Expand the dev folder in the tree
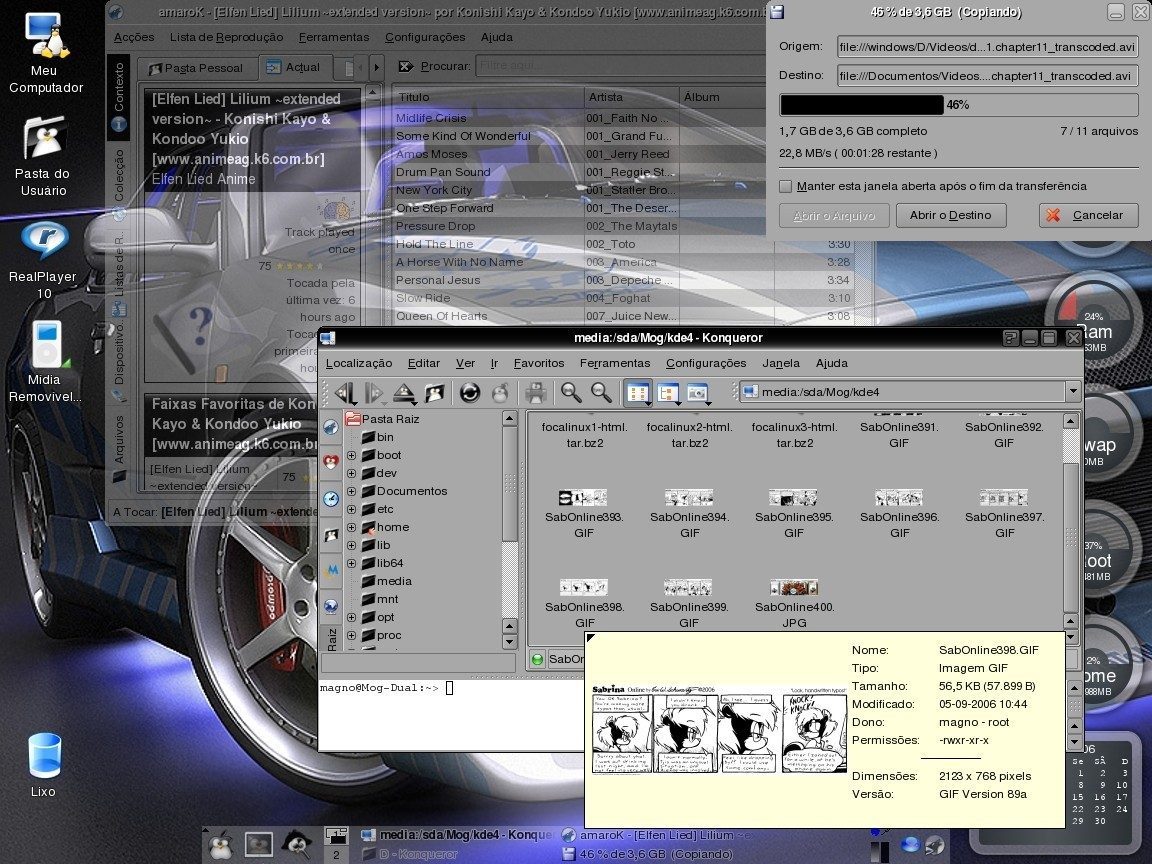Image resolution: width=1152 pixels, height=864 pixels. [x=351, y=473]
